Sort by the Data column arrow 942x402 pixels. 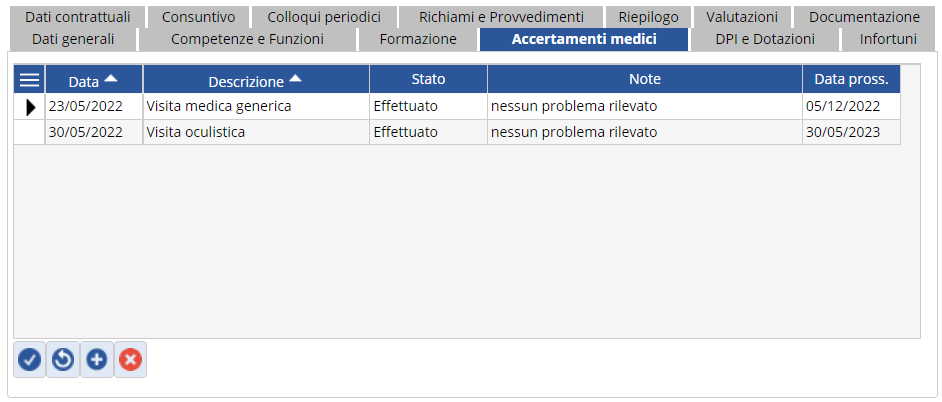pos(110,79)
